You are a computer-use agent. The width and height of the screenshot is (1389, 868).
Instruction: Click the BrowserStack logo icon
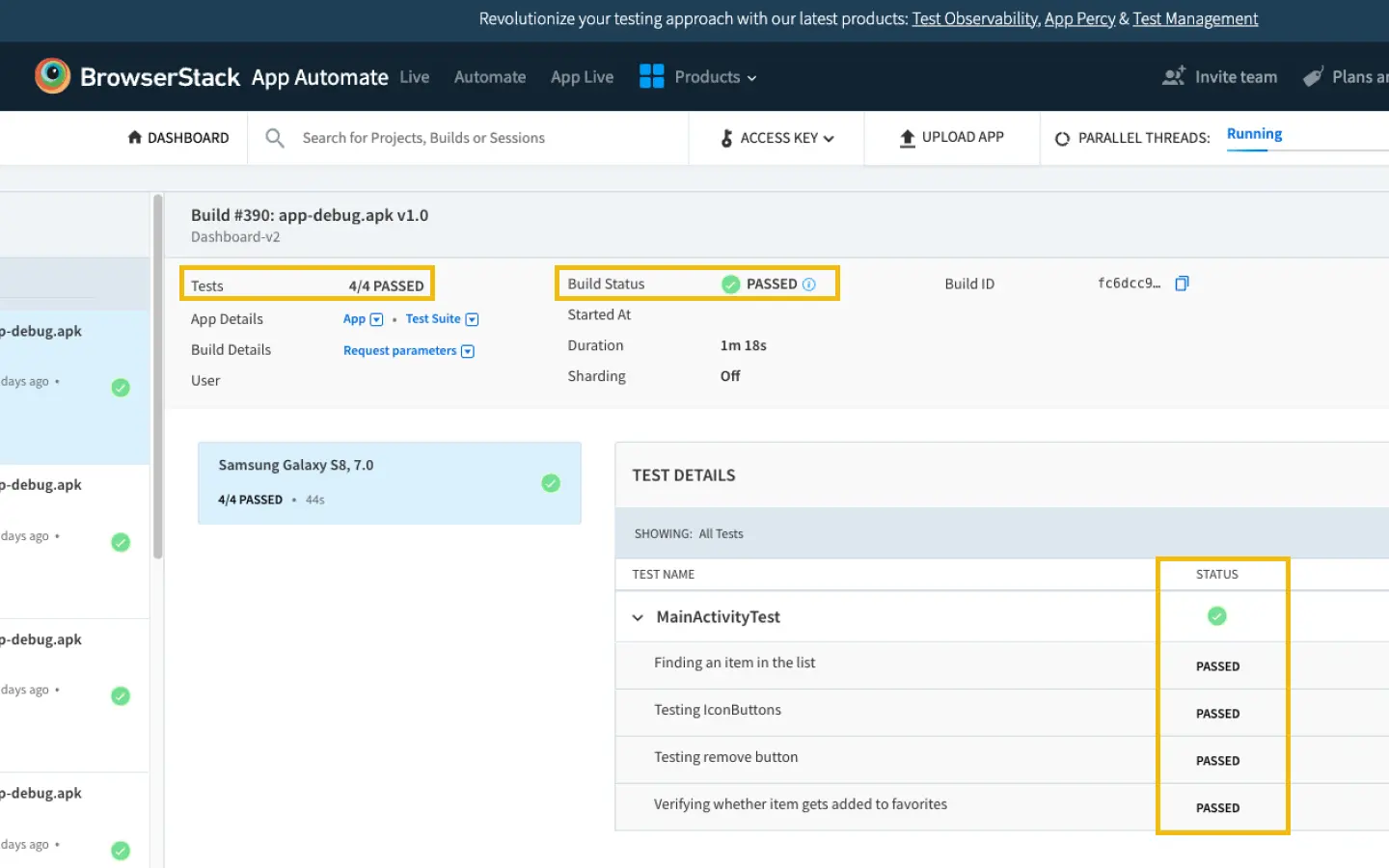click(52, 76)
